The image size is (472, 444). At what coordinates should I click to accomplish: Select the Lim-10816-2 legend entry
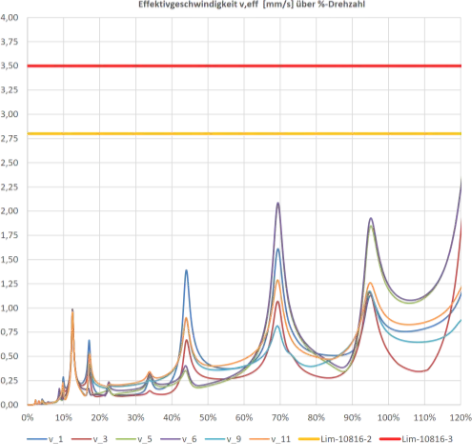coord(335,439)
